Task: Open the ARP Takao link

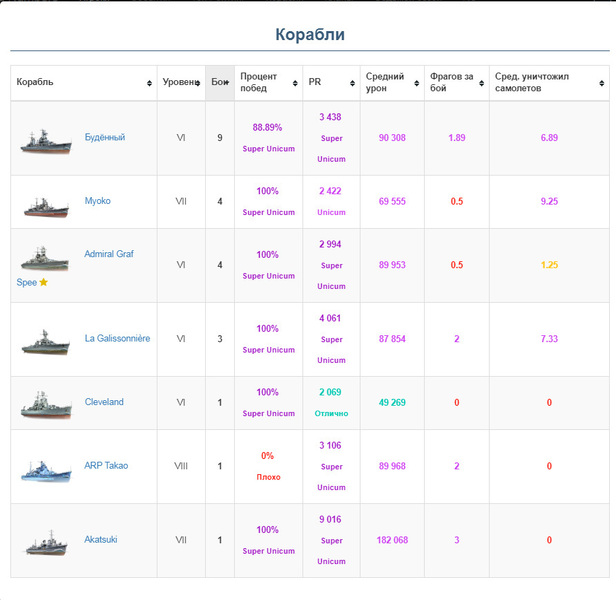Action: pyautogui.click(x=106, y=465)
